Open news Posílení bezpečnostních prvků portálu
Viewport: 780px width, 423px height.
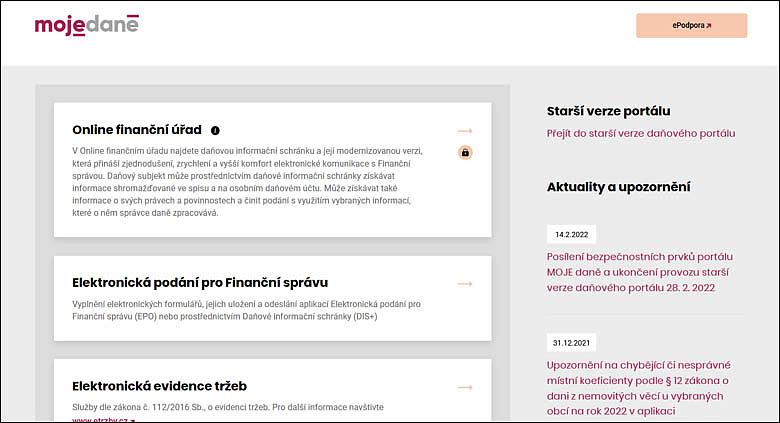coord(640,272)
